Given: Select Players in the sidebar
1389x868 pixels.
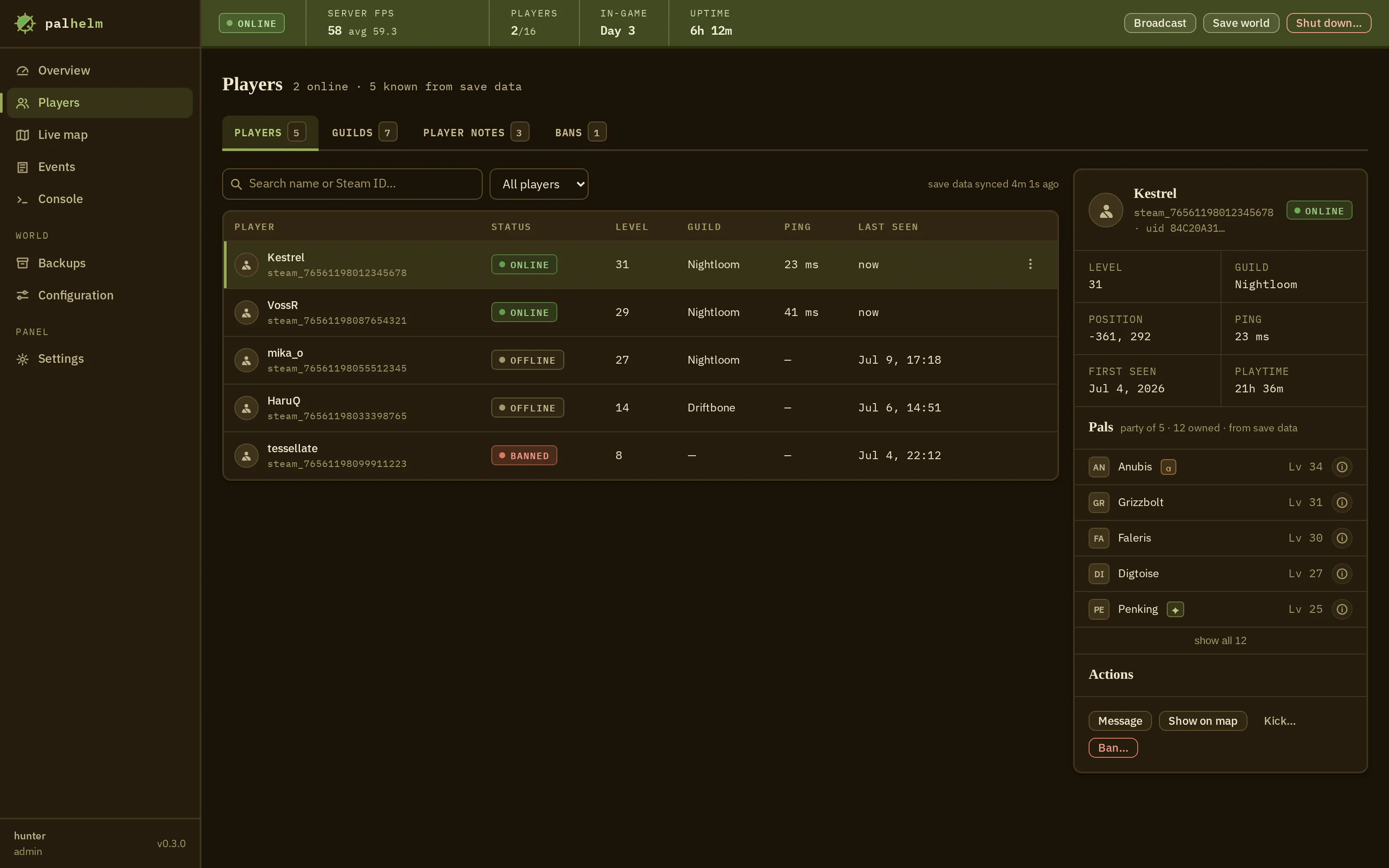Looking at the screenshot, I should point(100,103).
